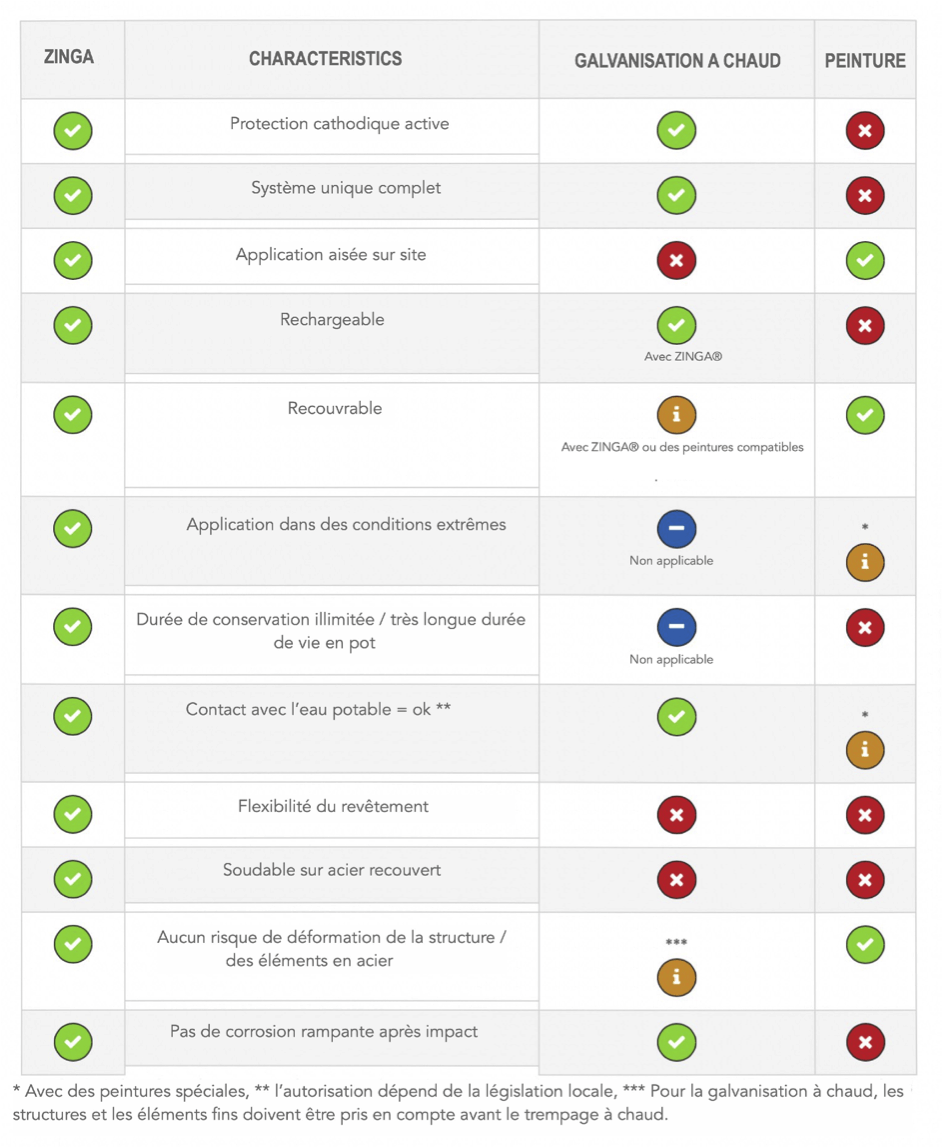Click blue minus icon in Application dans des conditions extrêmes row

(676, 529)
